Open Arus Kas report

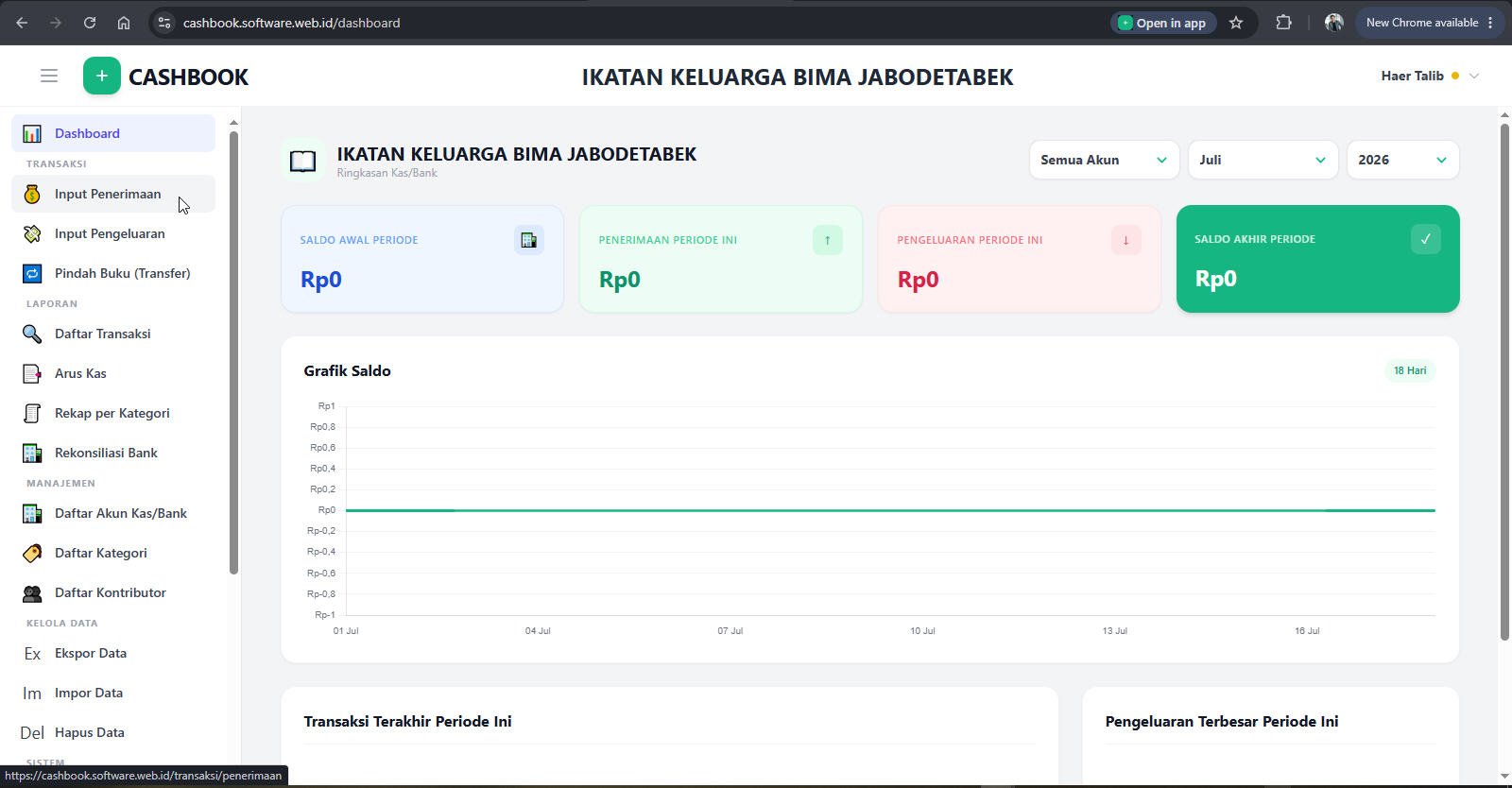coord(113,373)
